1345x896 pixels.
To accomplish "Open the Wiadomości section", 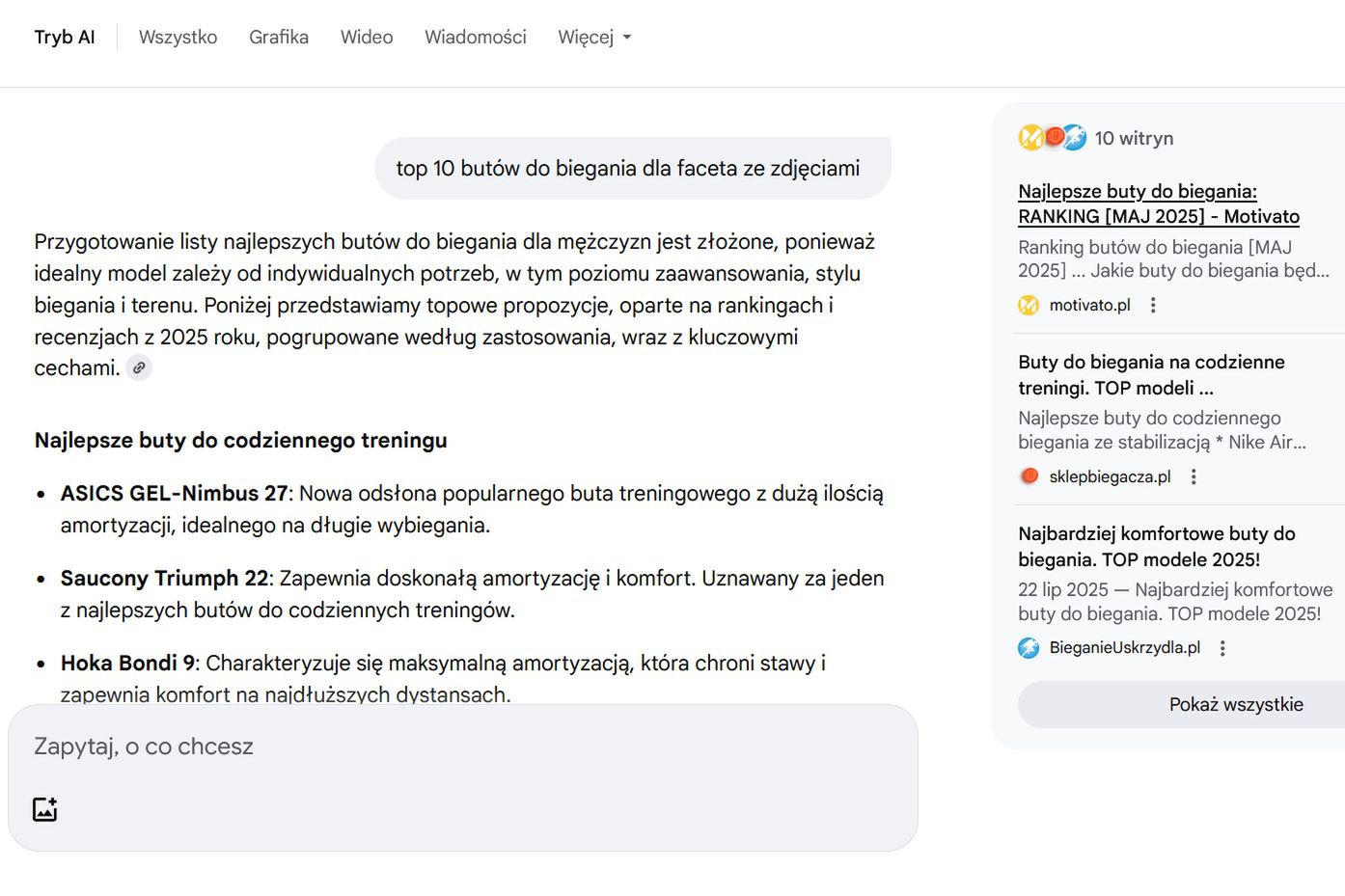I will pos(475,37).
